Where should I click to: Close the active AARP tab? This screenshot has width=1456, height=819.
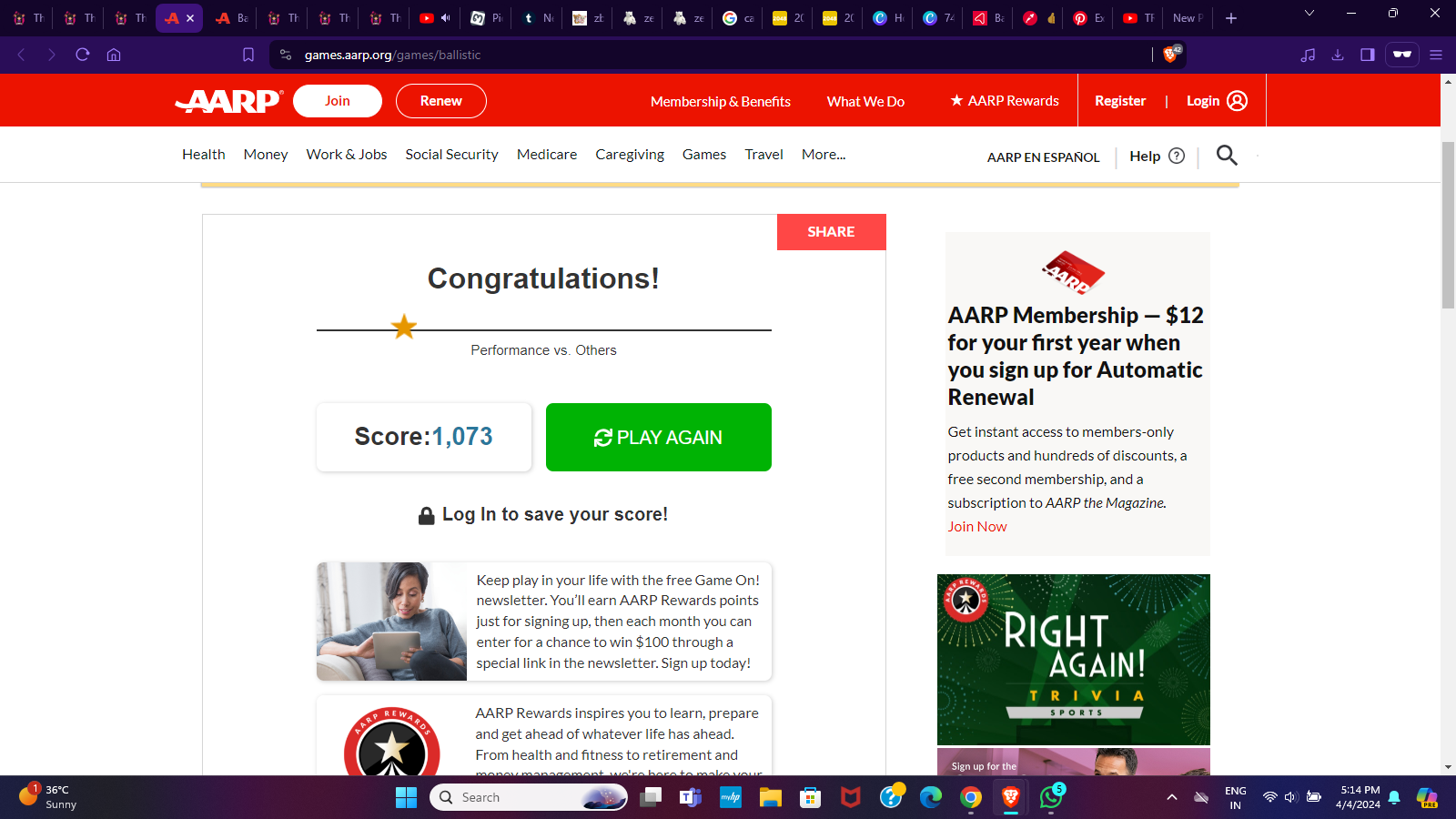(190, 18)
